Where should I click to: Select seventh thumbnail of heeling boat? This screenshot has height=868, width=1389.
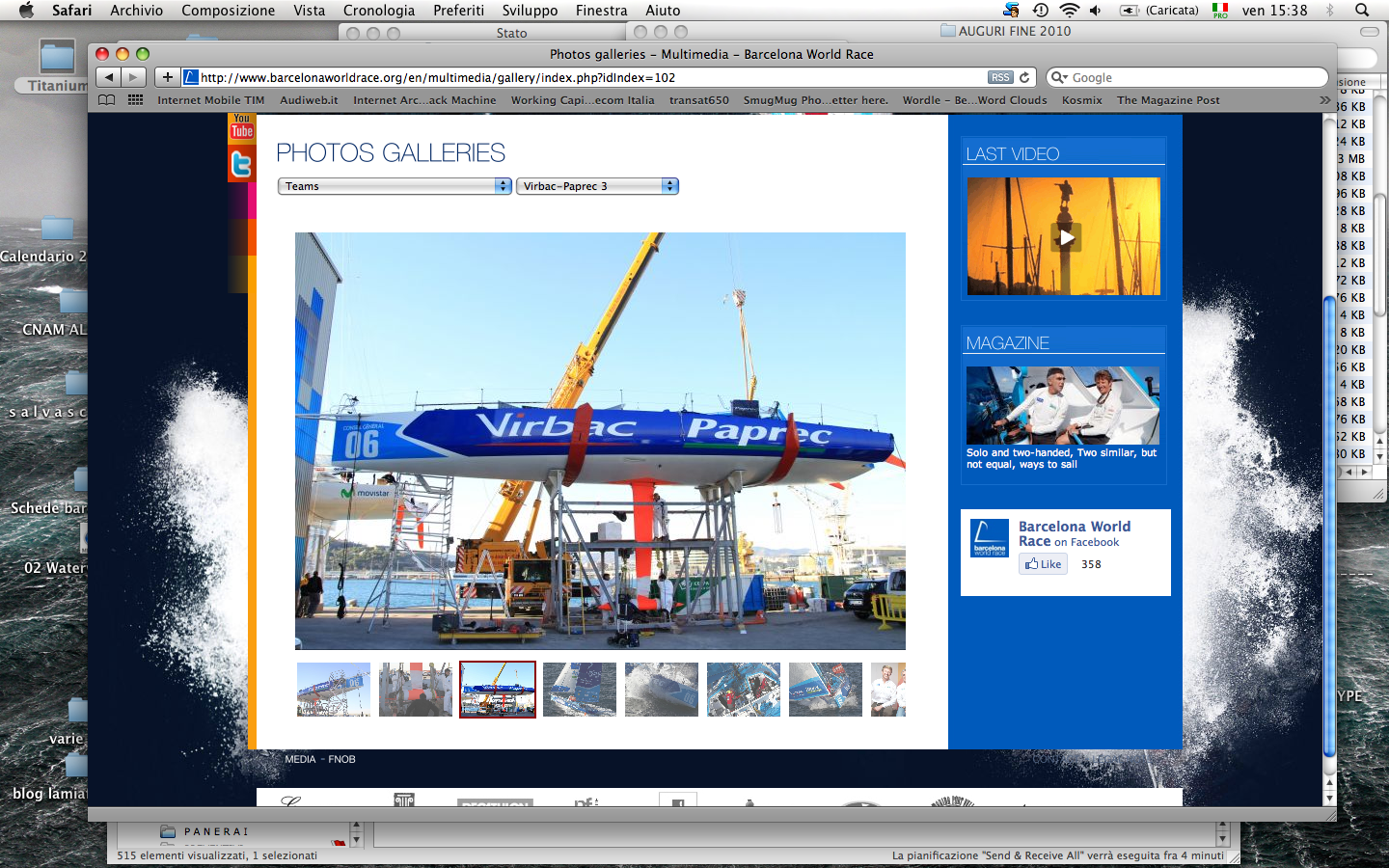826,690
